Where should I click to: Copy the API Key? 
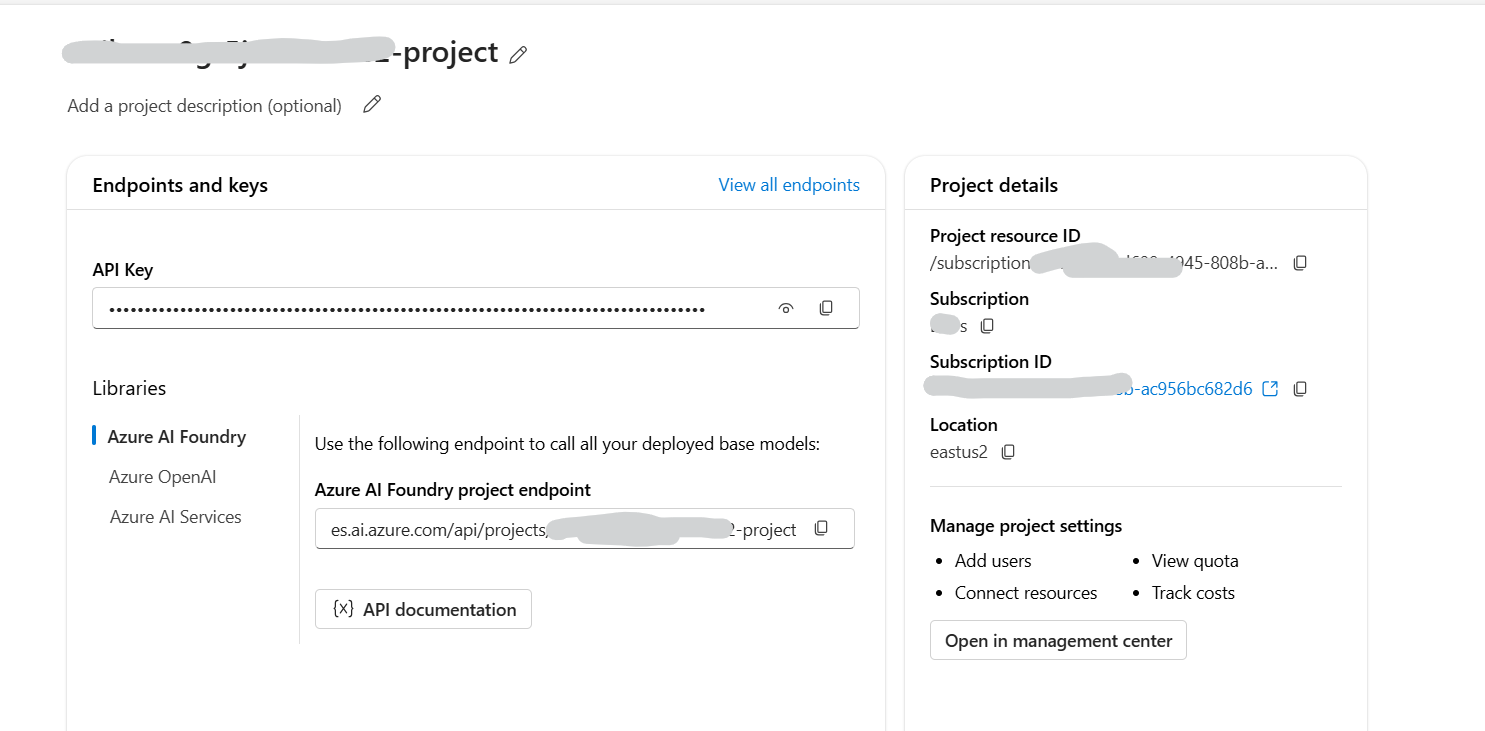[826, 308]
